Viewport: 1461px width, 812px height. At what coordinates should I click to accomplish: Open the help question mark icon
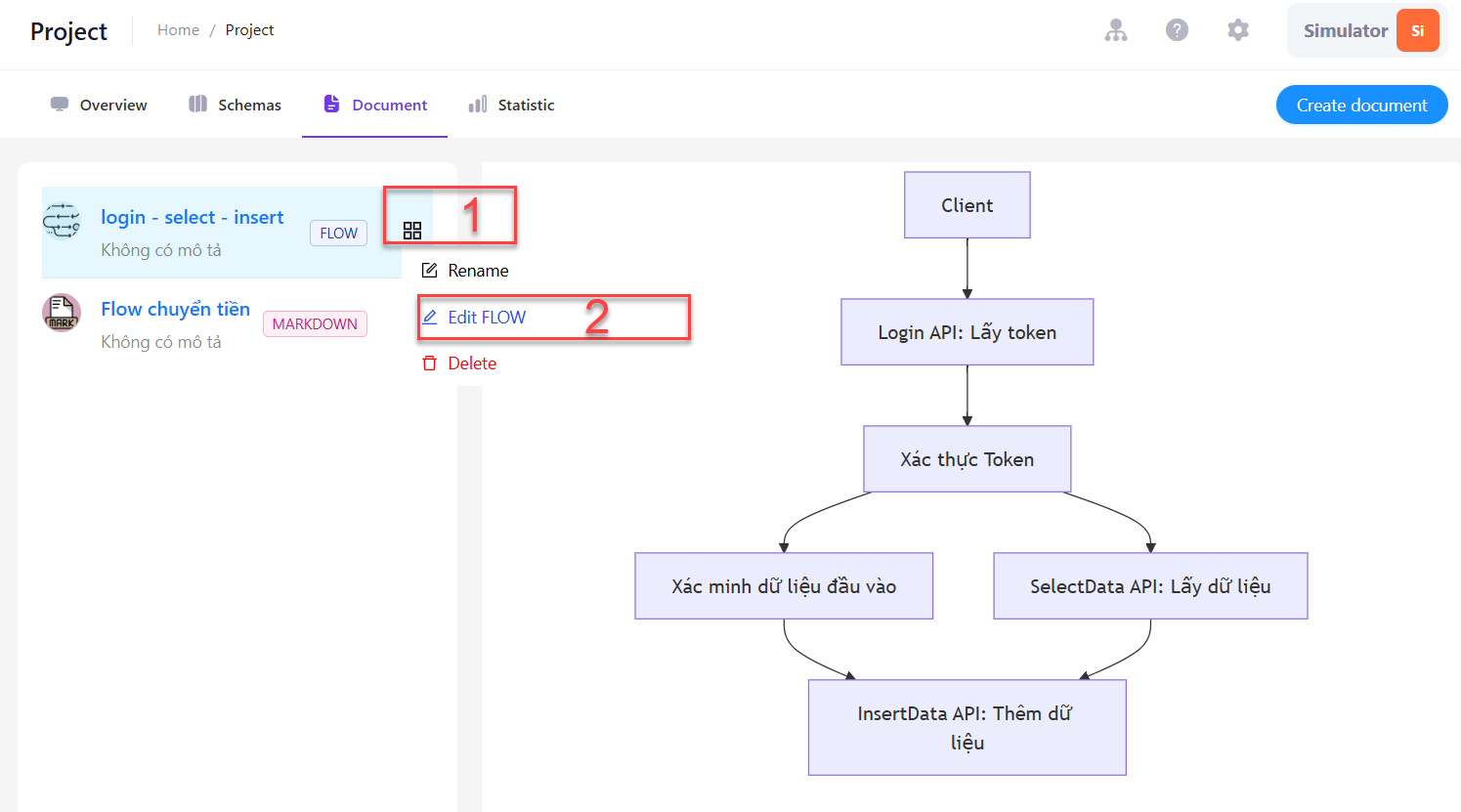click(1178, 30)
